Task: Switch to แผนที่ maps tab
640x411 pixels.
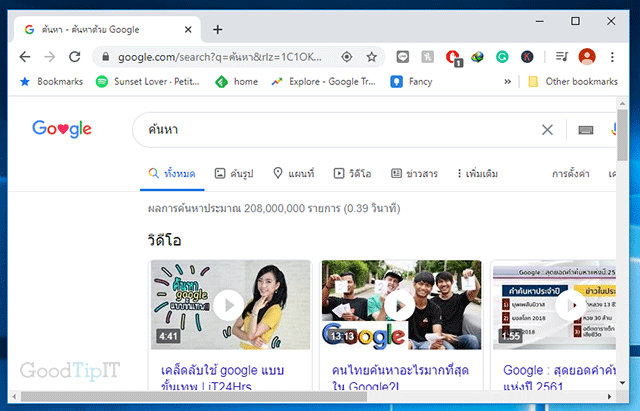Action: click(x=293, y=173)
